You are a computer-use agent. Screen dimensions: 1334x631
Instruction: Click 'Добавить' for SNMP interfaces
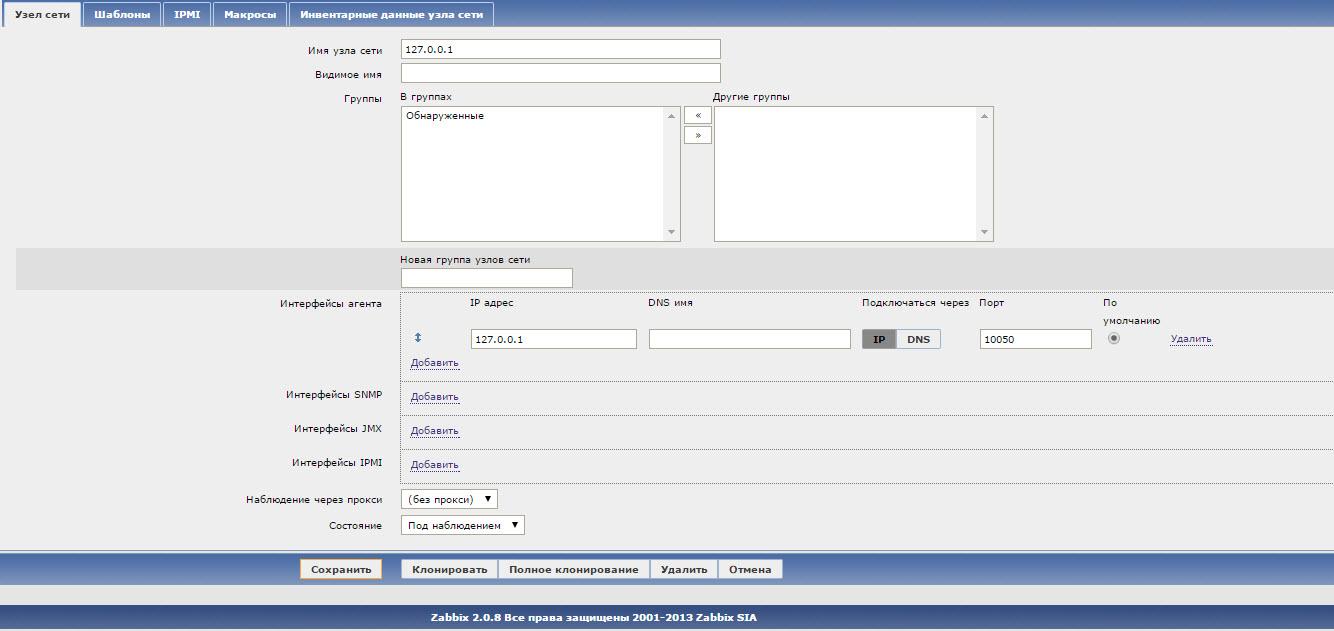pos(434,397)
